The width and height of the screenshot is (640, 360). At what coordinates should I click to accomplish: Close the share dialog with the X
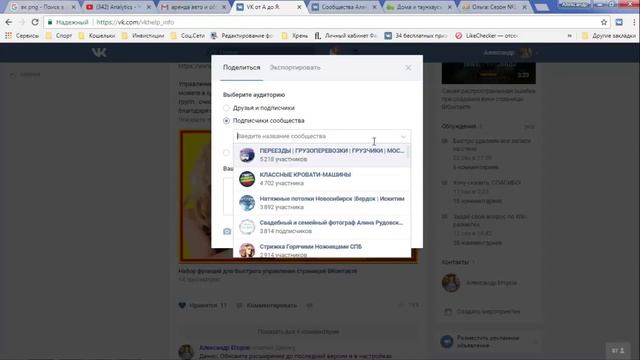tap(408, 68)
